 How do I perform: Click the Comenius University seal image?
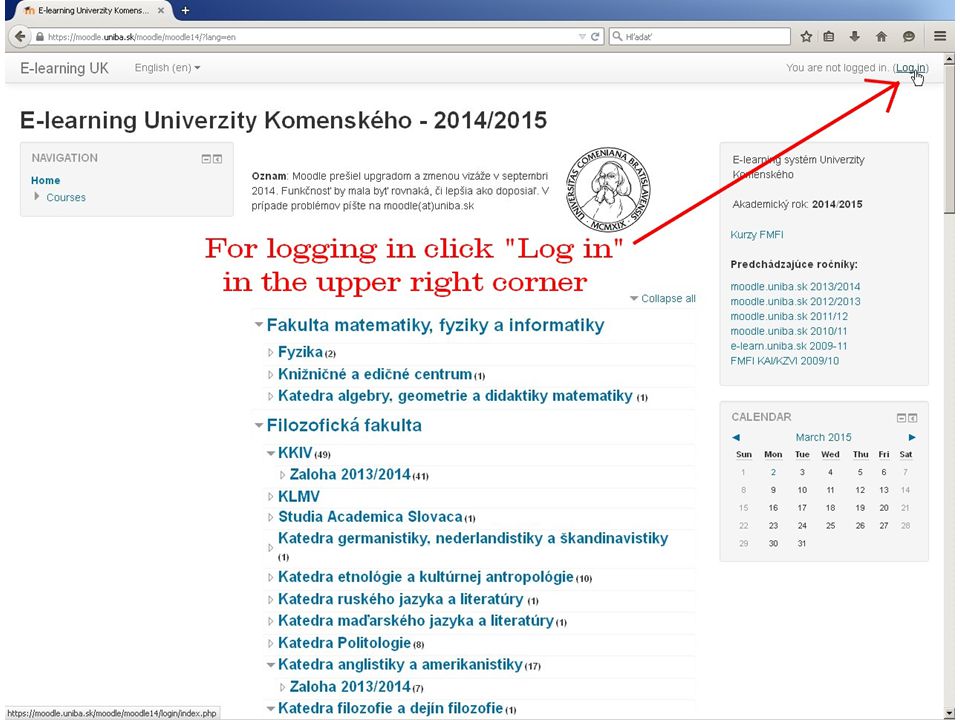[608, 190]
